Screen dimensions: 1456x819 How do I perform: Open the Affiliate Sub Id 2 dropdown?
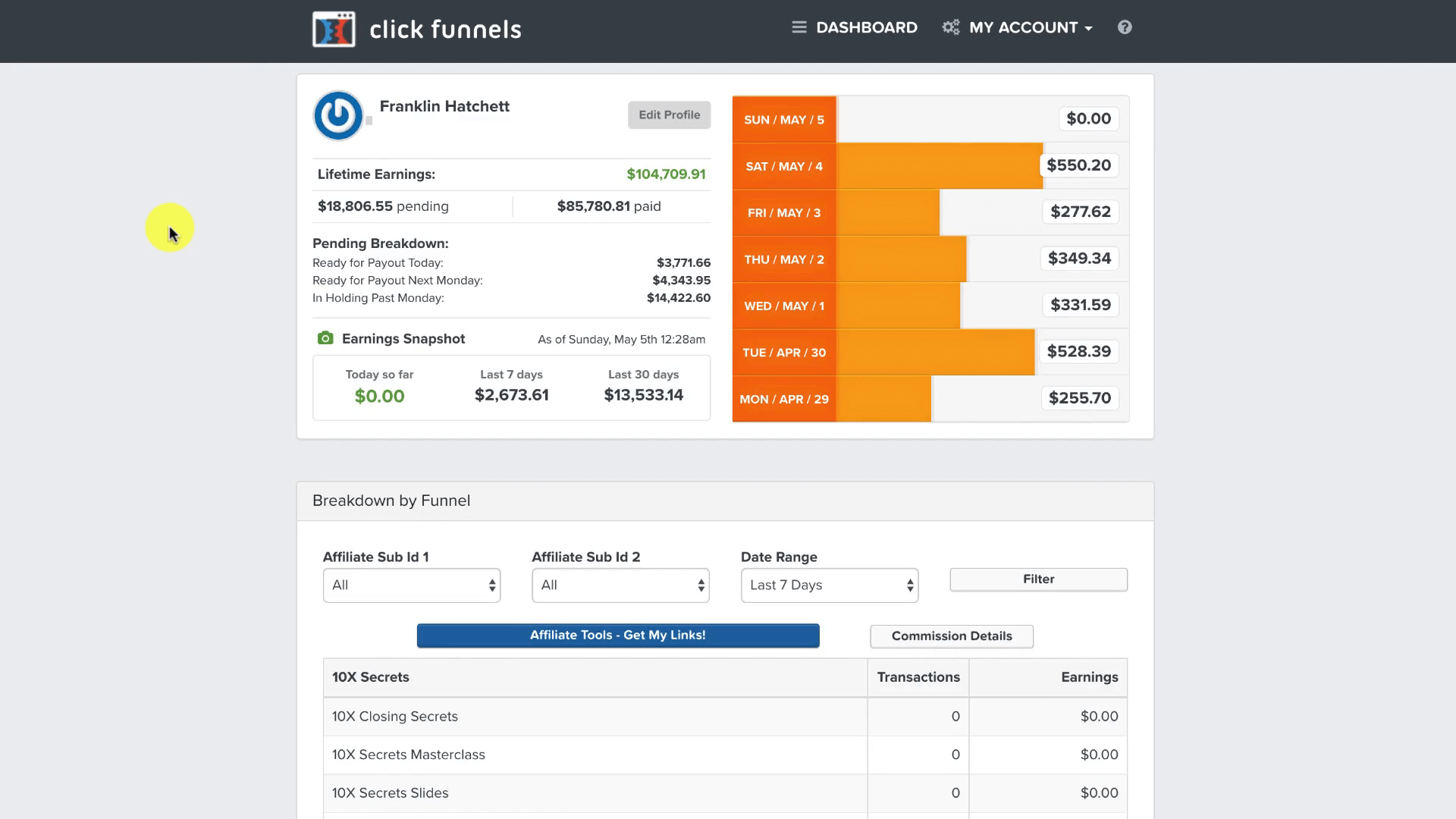tap(620, 585)
